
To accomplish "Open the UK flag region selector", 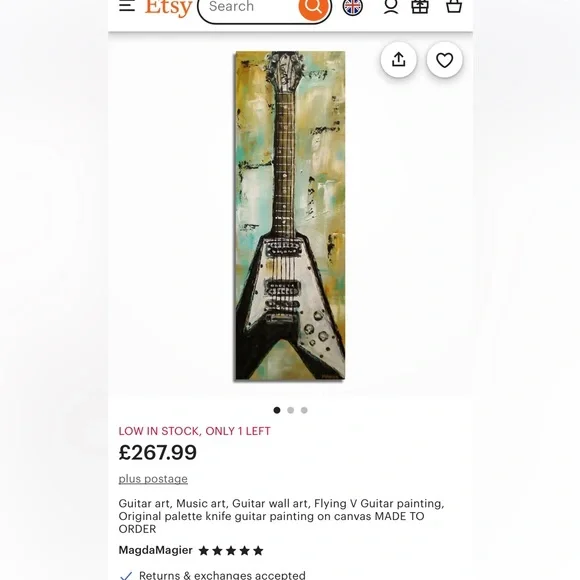I will (x=353, y=7).
